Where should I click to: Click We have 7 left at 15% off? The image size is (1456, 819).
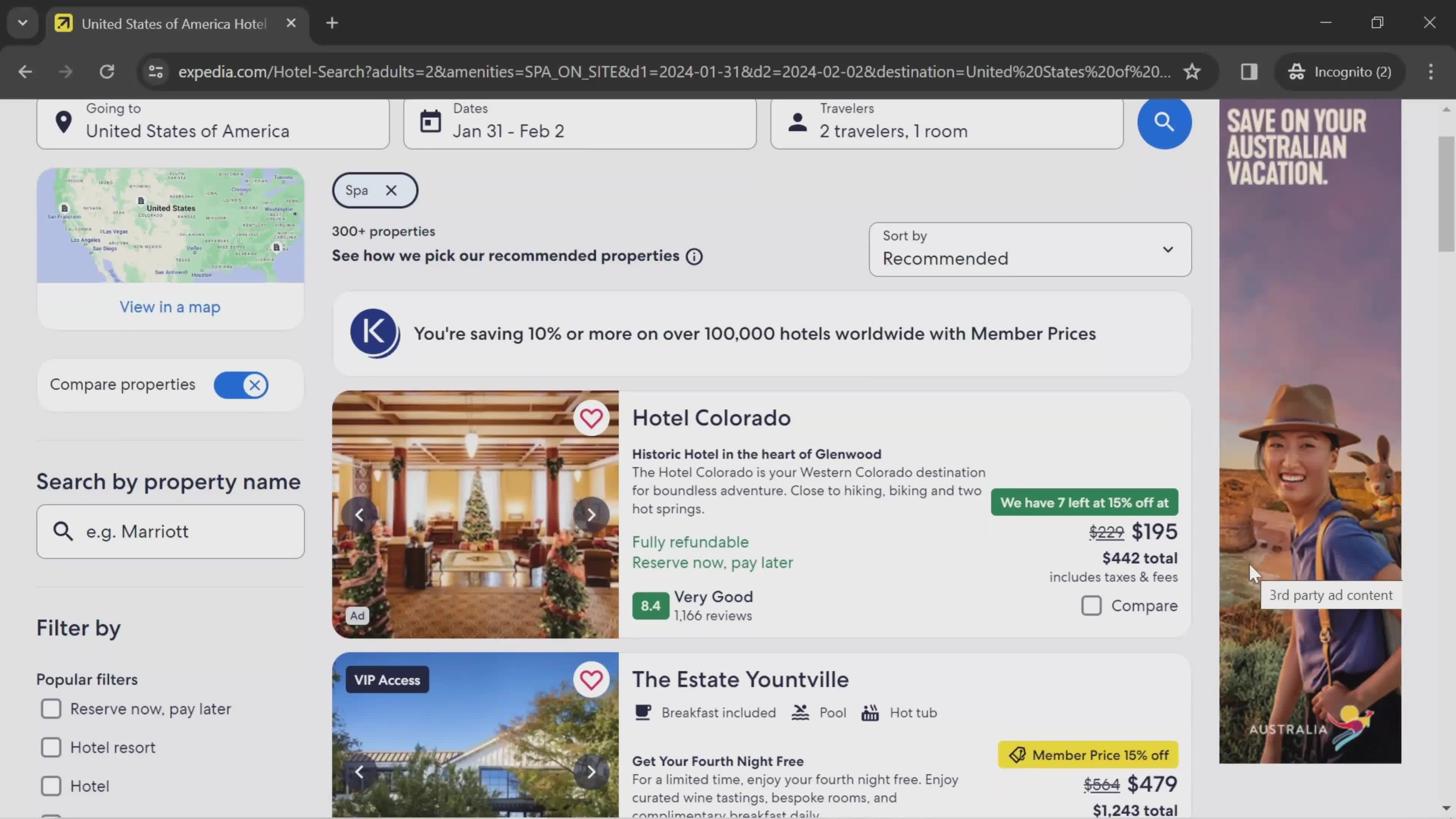coord(1084,502)
